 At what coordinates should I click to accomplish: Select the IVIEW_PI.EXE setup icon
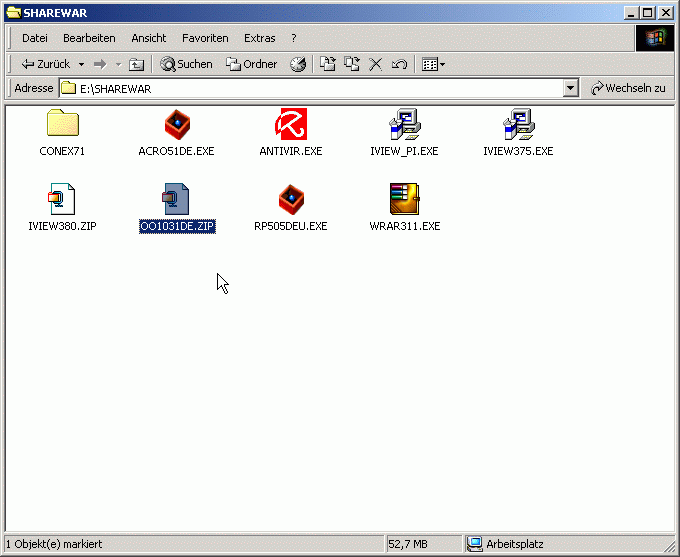[x=405, y=124]
